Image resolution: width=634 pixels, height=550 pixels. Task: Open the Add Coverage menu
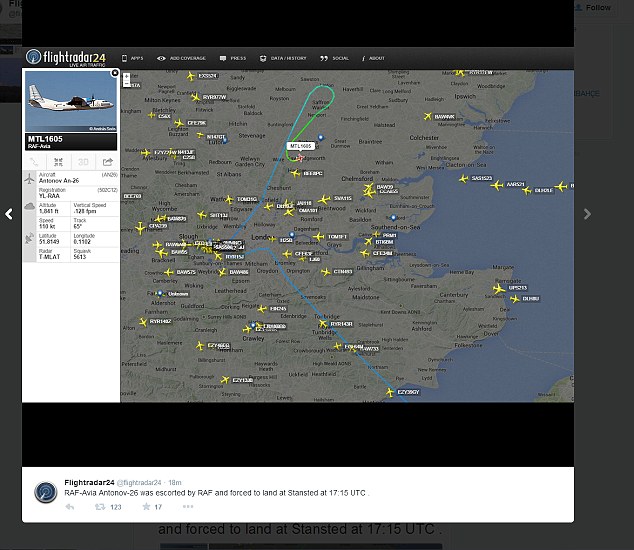coord(182,58)
